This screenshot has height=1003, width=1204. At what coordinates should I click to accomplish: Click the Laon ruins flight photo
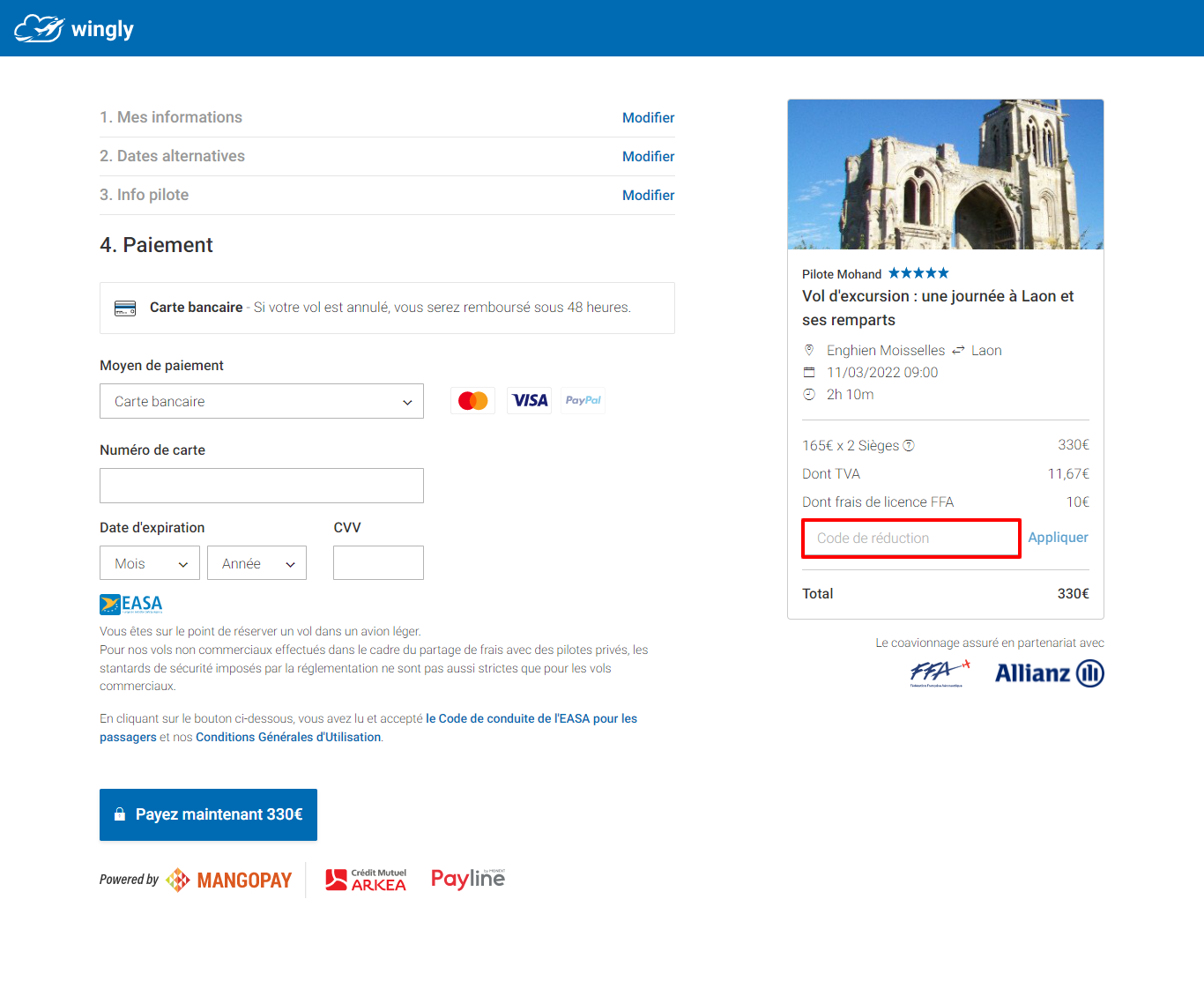(x=946, y=175)
